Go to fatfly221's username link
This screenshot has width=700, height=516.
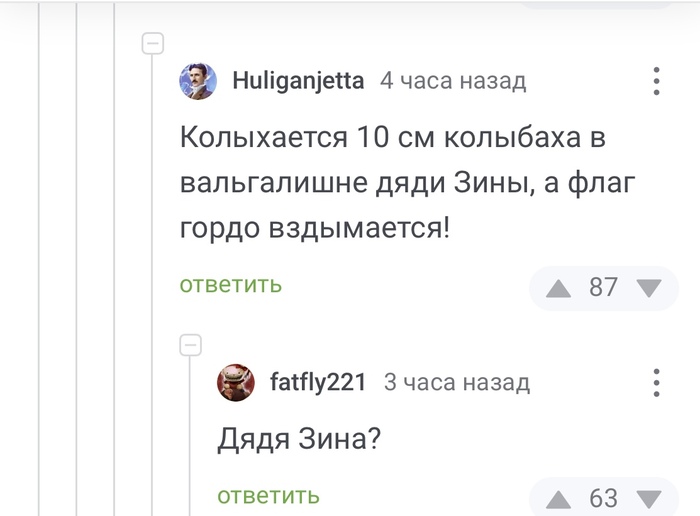tap(318, 382)
